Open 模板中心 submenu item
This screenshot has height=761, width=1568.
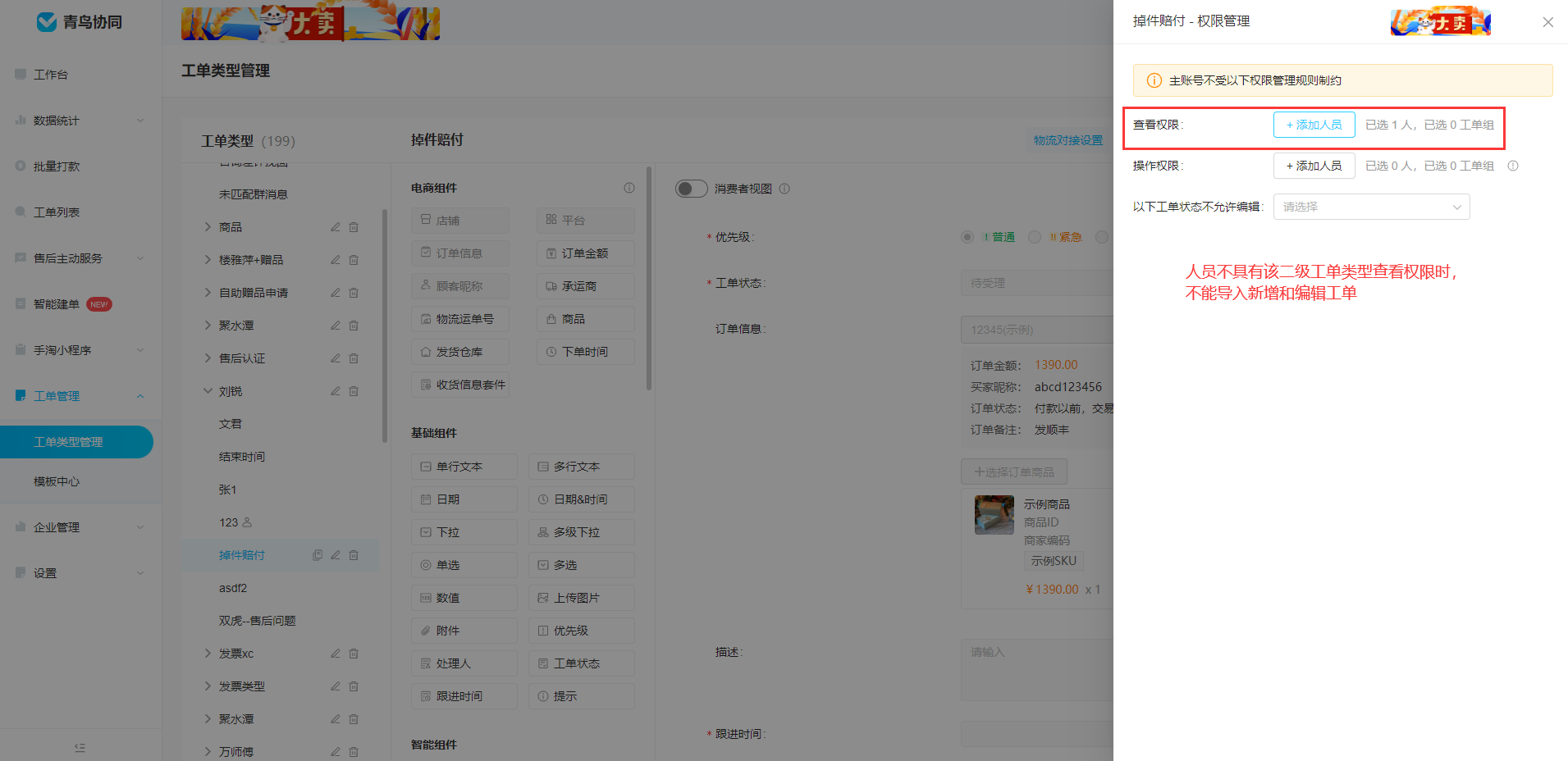[x=57, y=481]
